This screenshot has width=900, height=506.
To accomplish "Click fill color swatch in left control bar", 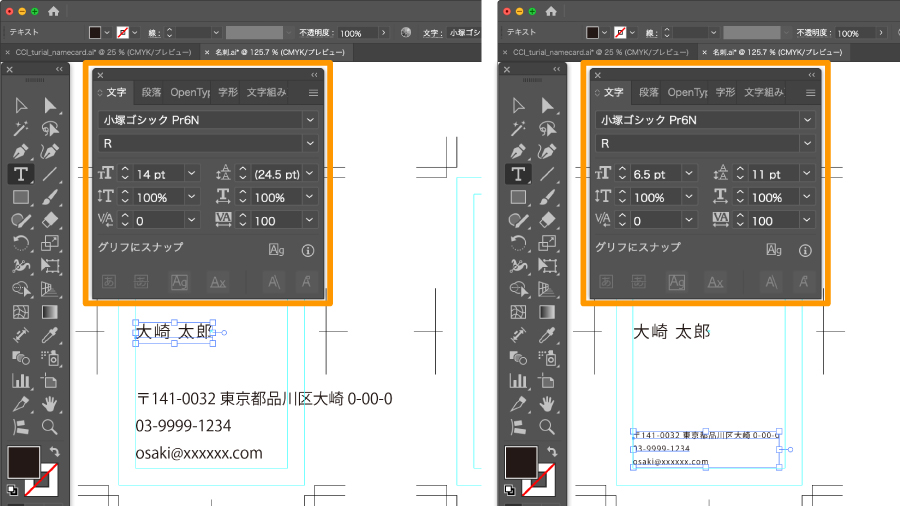I will tap(95, 33).
